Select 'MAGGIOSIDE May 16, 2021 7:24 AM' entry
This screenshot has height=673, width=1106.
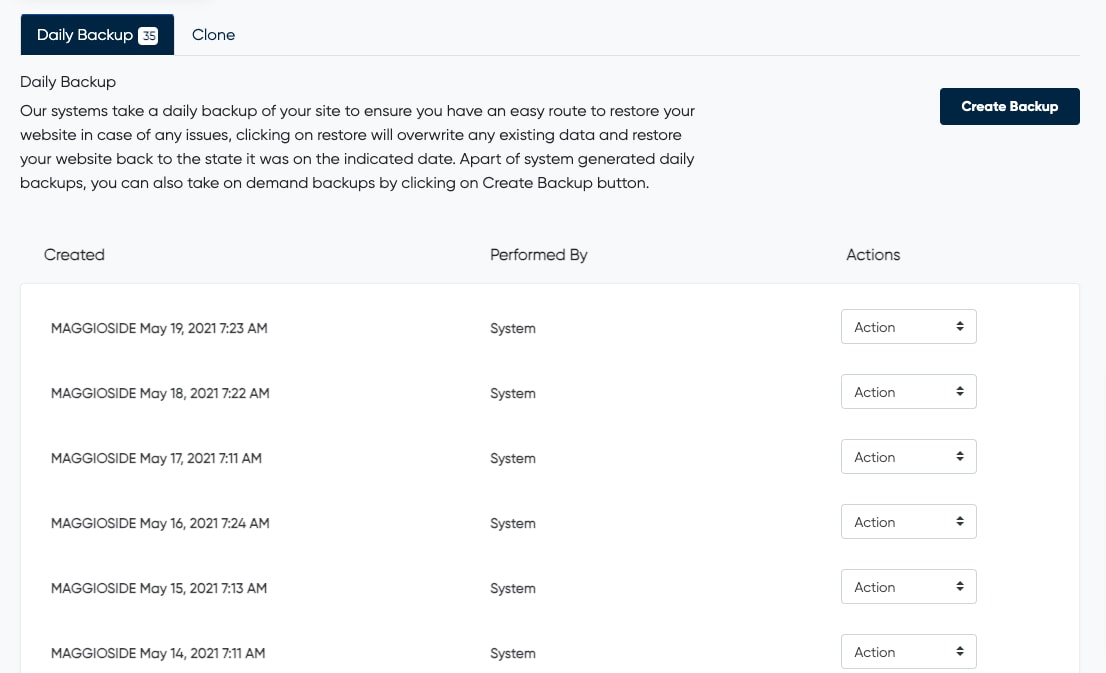point(160,523)
